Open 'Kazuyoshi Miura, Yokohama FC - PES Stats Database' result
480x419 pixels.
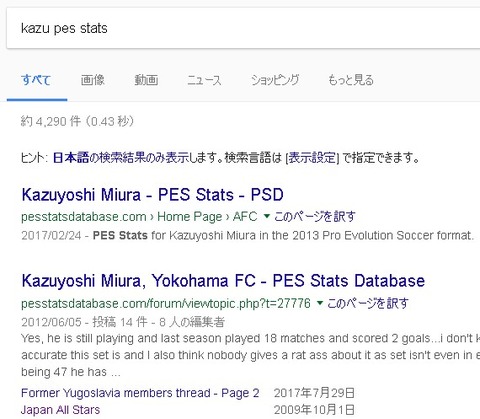pos(223,281)
